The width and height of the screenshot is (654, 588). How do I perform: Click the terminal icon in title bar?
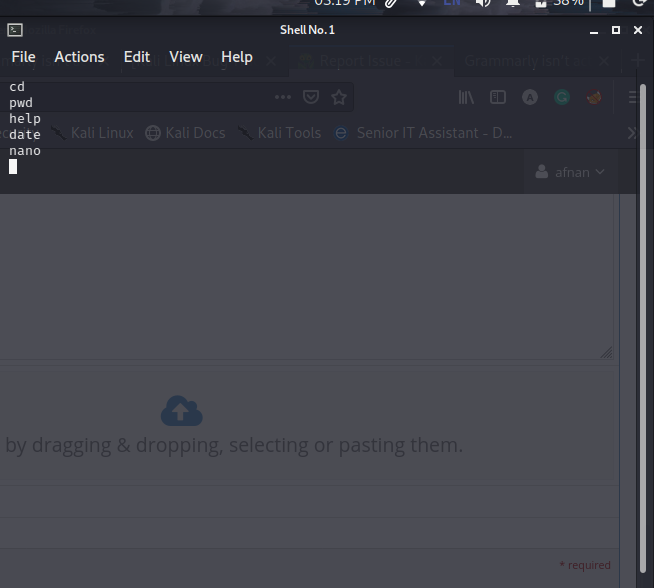click(x=14, y=30)
